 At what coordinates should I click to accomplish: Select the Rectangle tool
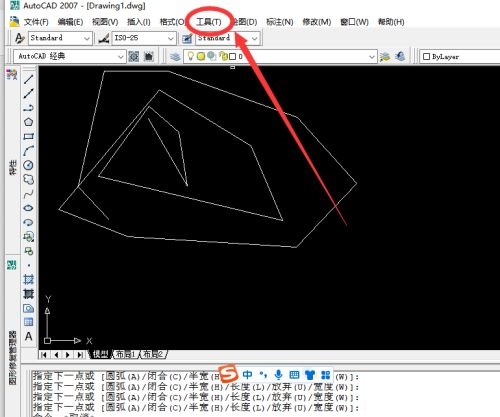[x=29, y=136]
